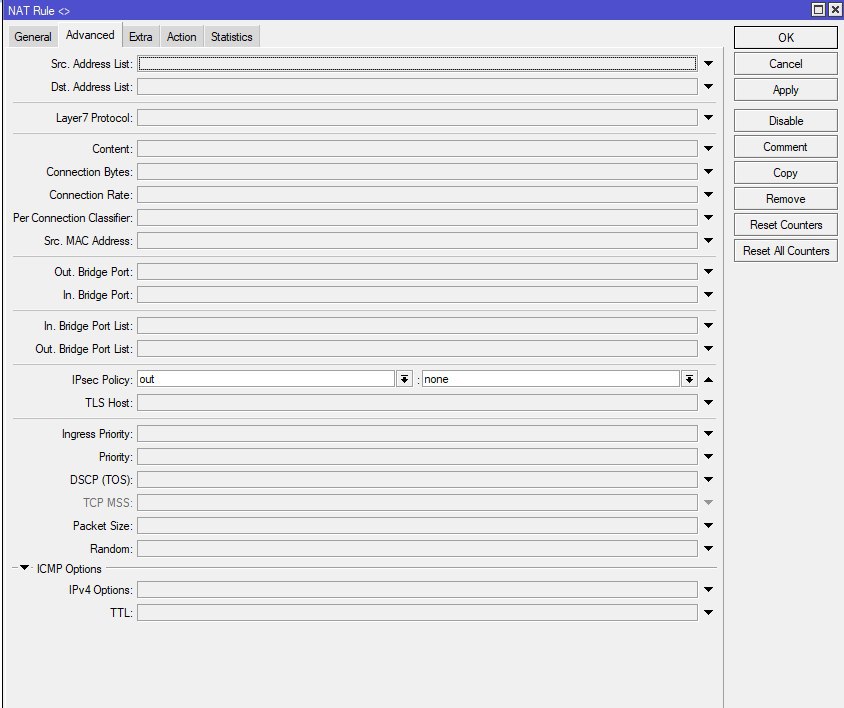Click the Src. MAC Address input field
This screenshot has width=844, height=708.
click(x=417, y=241)
